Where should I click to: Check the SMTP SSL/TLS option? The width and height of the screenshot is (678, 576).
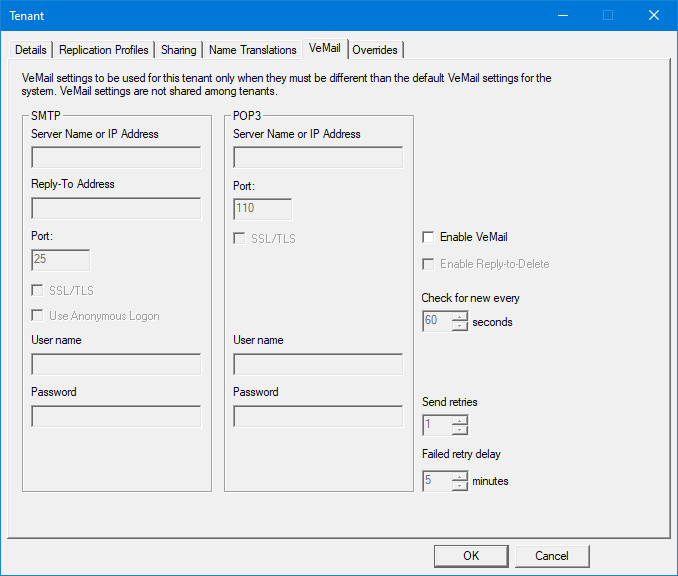pyautogui.click(x=38, y=291)
